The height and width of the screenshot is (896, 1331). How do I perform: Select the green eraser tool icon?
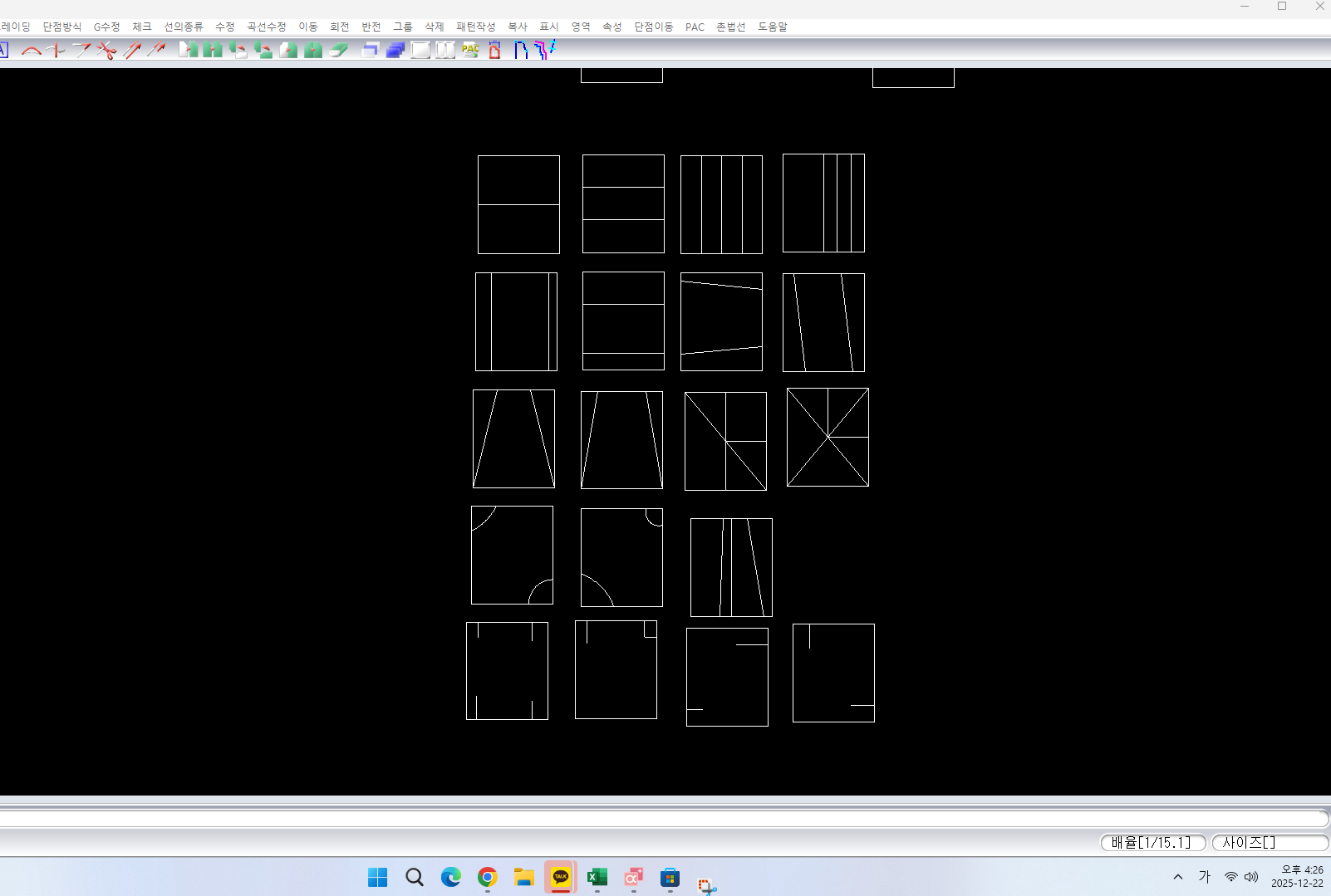(x=338, y=51)
